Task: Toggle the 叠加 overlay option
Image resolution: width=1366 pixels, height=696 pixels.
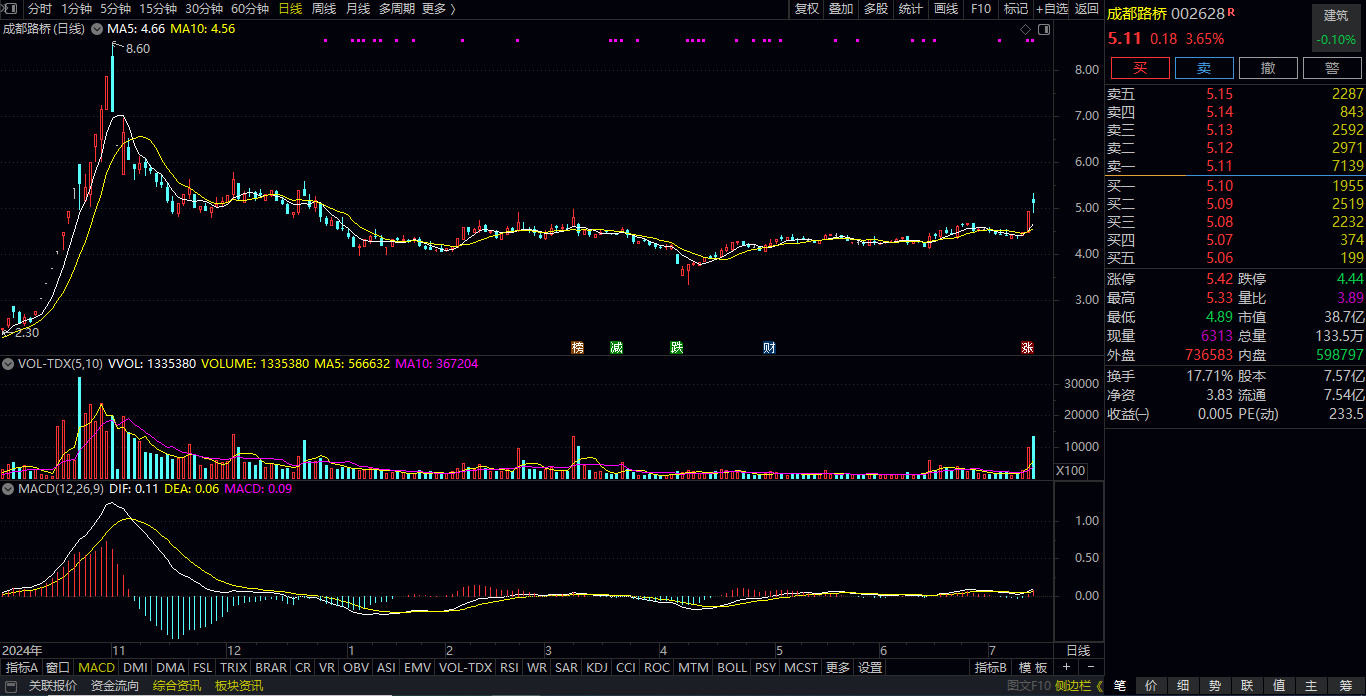Action: [x=841, y=9]
